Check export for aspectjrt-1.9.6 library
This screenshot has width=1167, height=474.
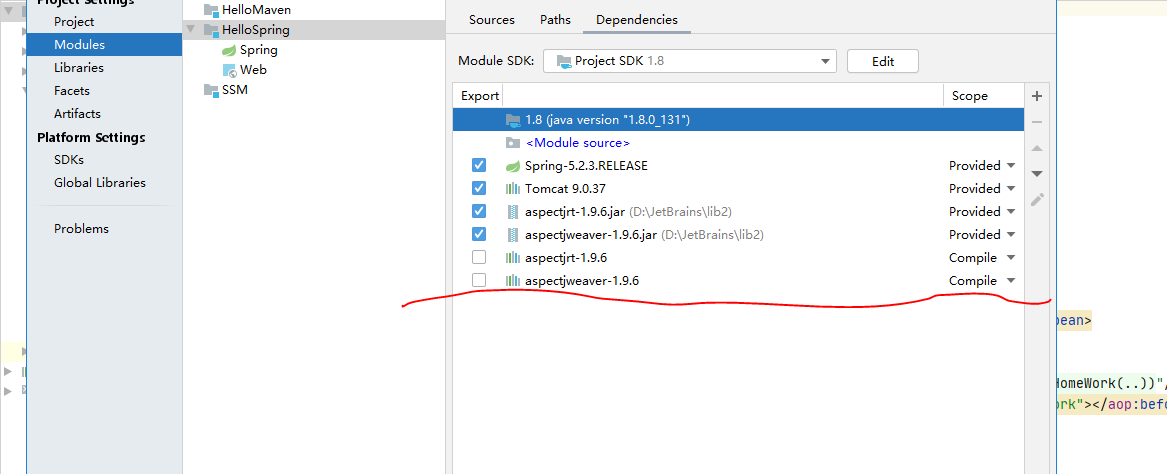479,257
